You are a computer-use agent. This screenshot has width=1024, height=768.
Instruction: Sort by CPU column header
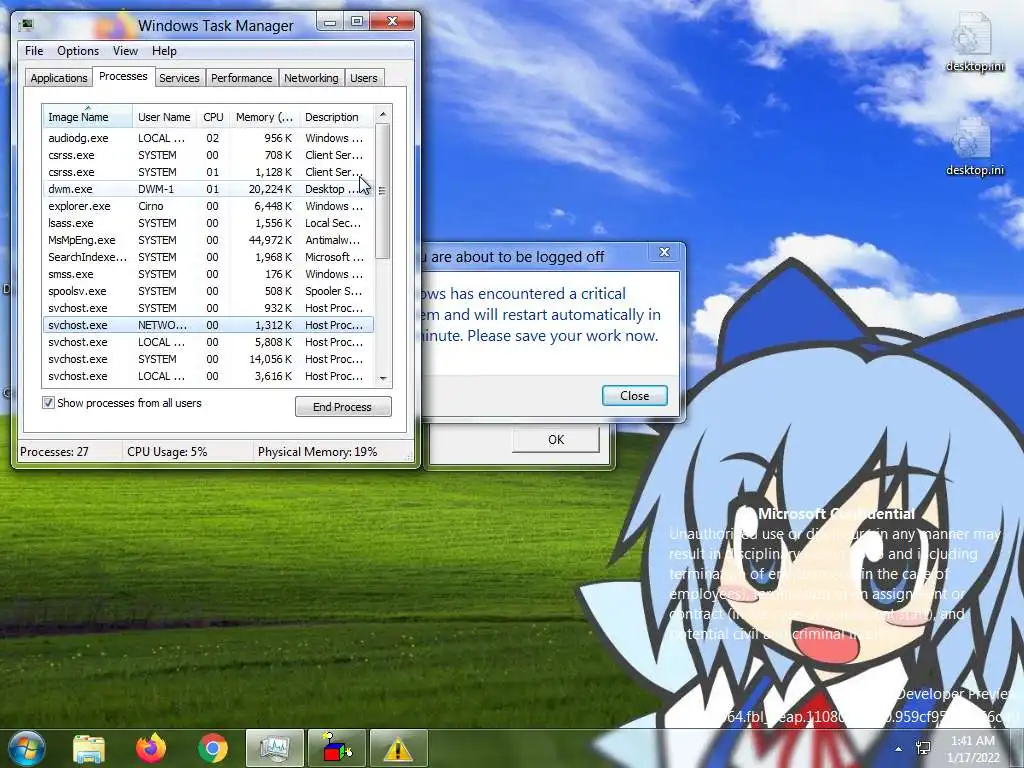coord(213,117)
